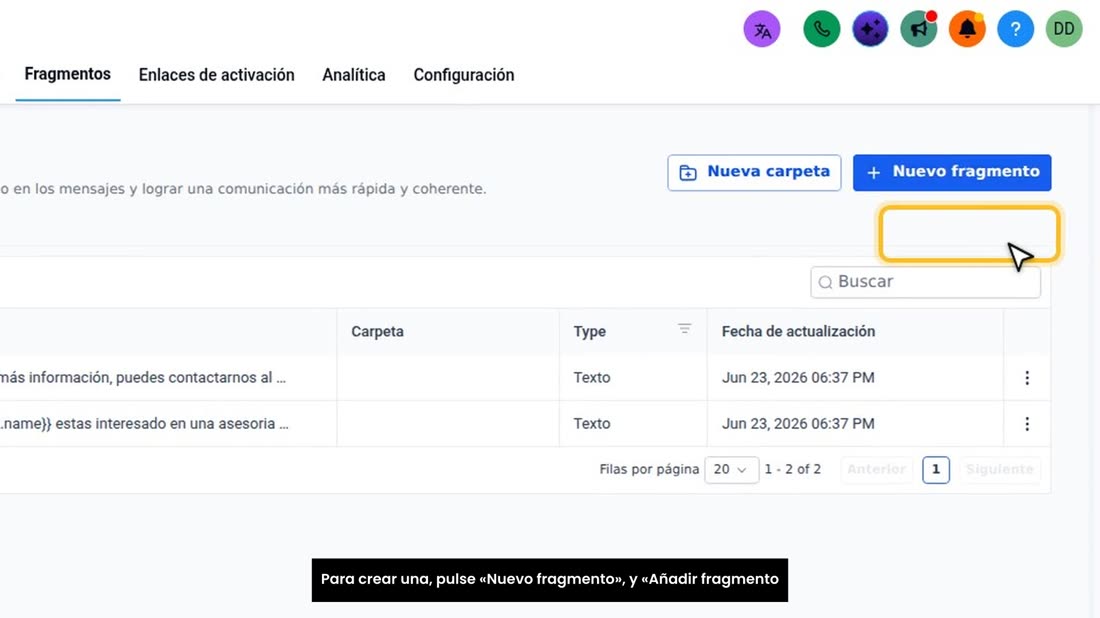Open the Enlaces de activación tab
This screenshot has width=1100, height=618.
point(216,75)
